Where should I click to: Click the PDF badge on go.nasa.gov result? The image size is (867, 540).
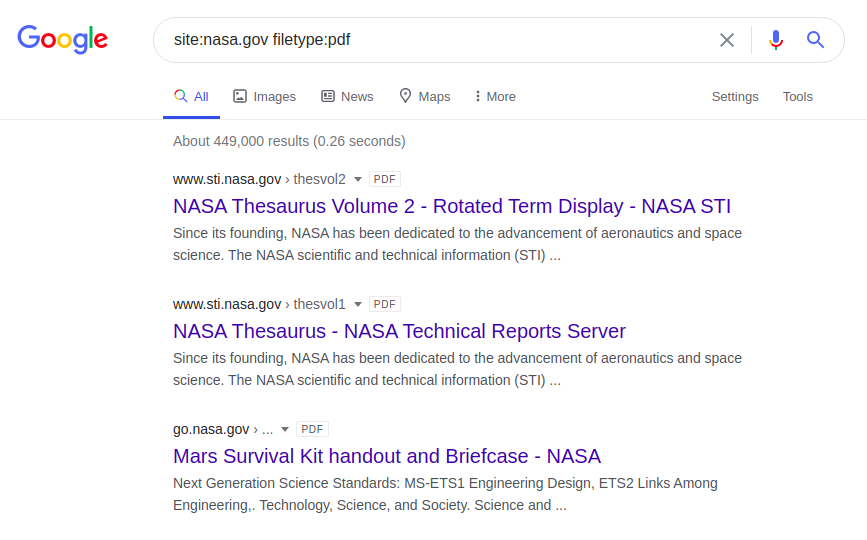click(313, 430)
